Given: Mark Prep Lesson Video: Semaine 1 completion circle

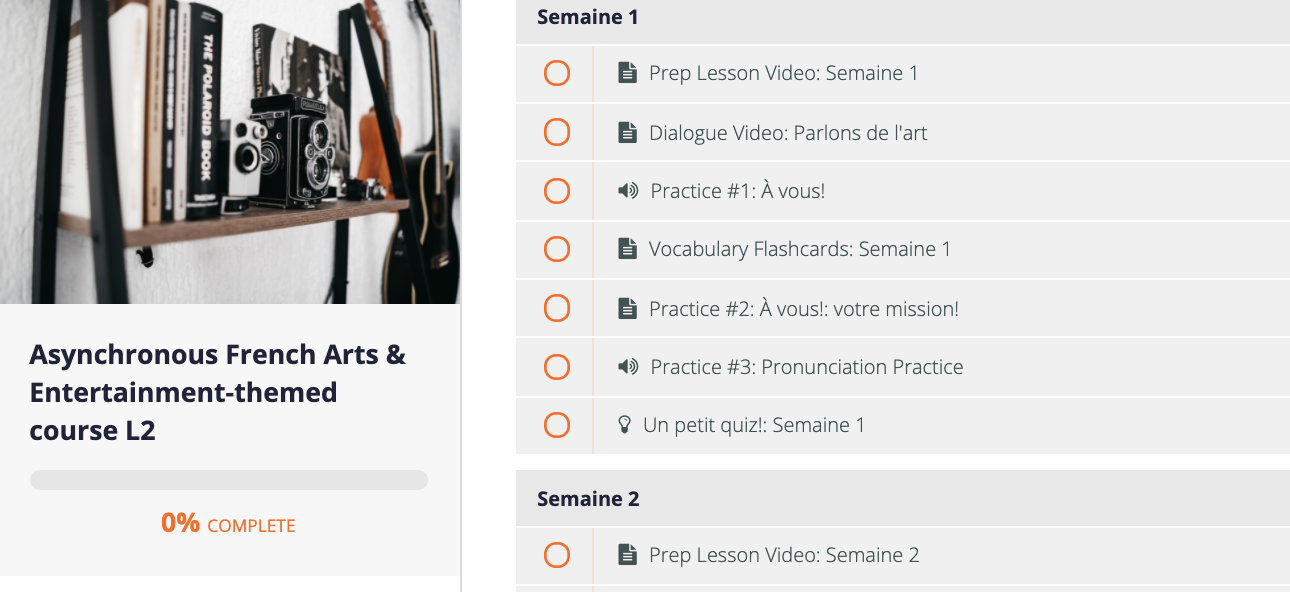Looking at the screenshot, I should tap(557, 73).
